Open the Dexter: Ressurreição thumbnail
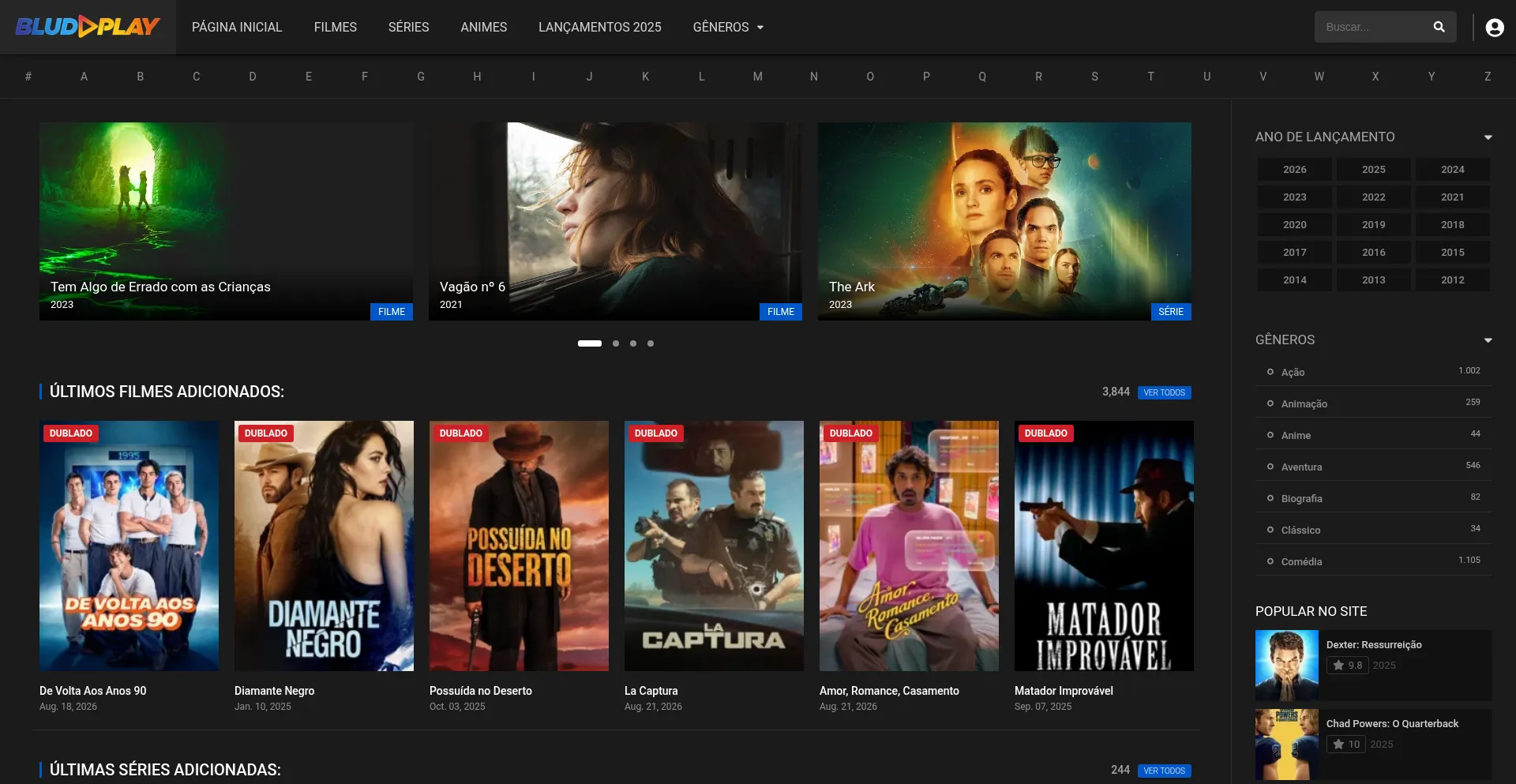The image size is (1516, 784). [x=1287, y=666]
